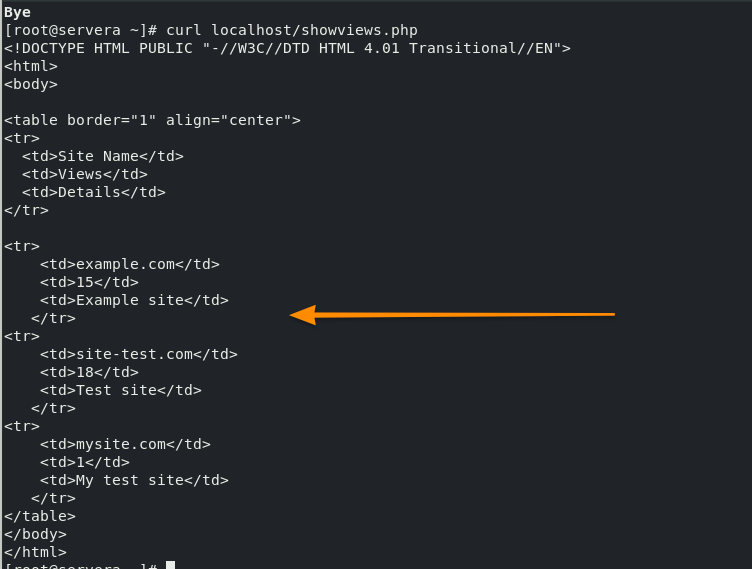Screen dimensions: 752x569
Task: Click the orange arrow annotation
Action: [452, 315]
